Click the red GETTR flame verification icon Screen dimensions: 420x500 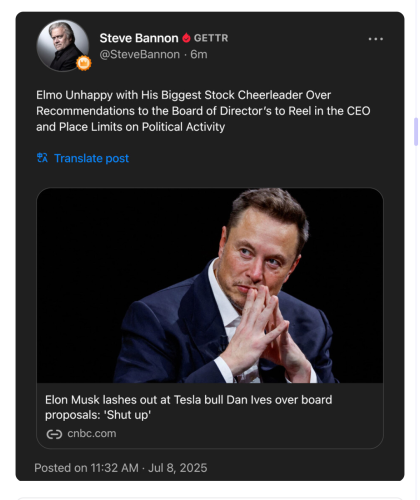pyautogui.click(x=186, y=38)
